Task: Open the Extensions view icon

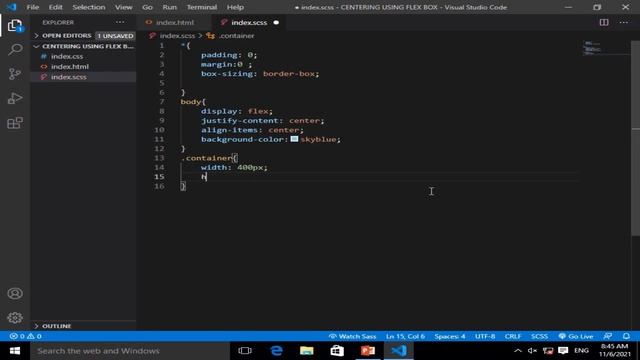Action: click(15, 123)
